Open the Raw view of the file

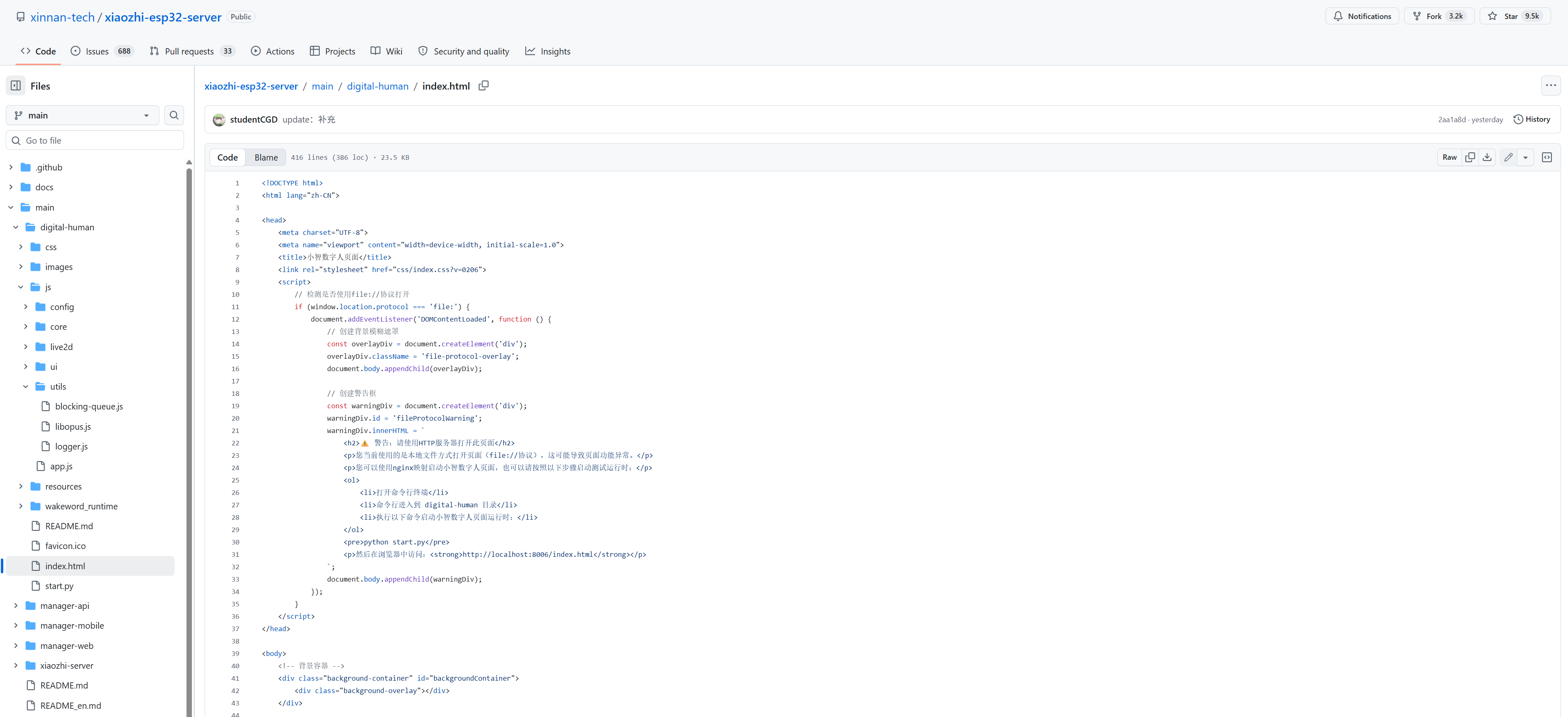click(x=1449, y=157)
